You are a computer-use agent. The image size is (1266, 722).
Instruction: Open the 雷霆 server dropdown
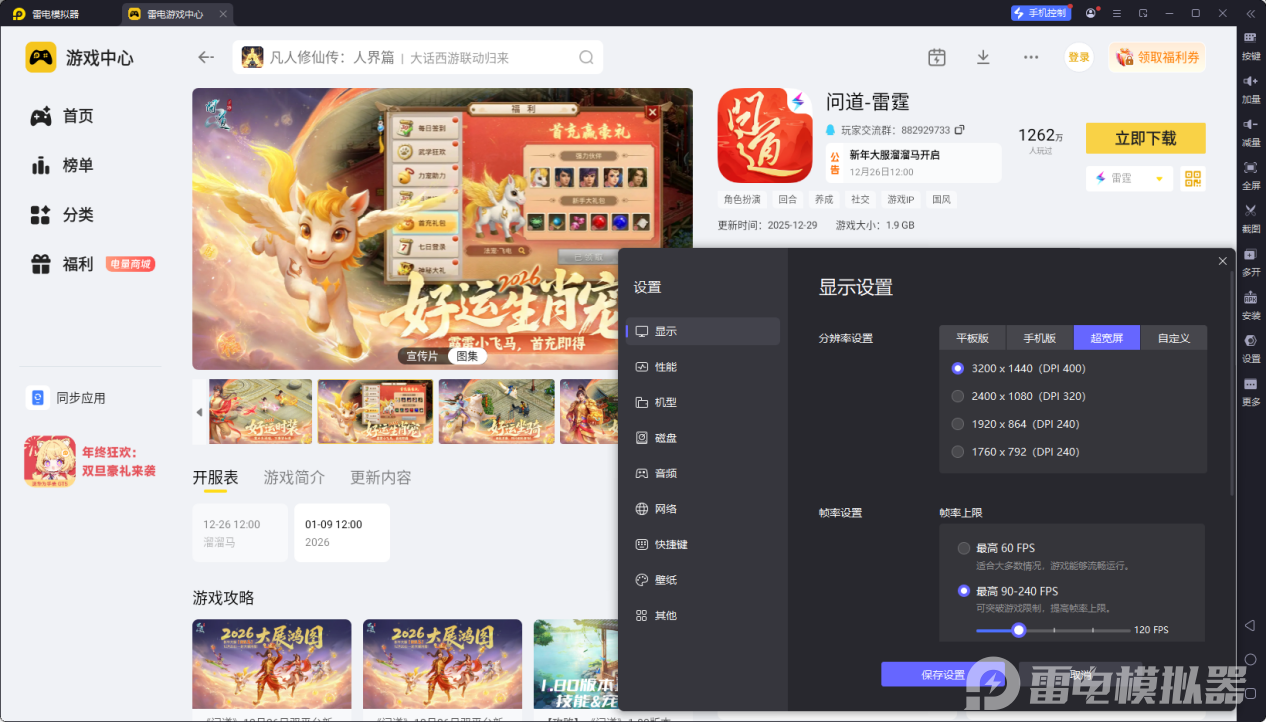(1129, 178)
